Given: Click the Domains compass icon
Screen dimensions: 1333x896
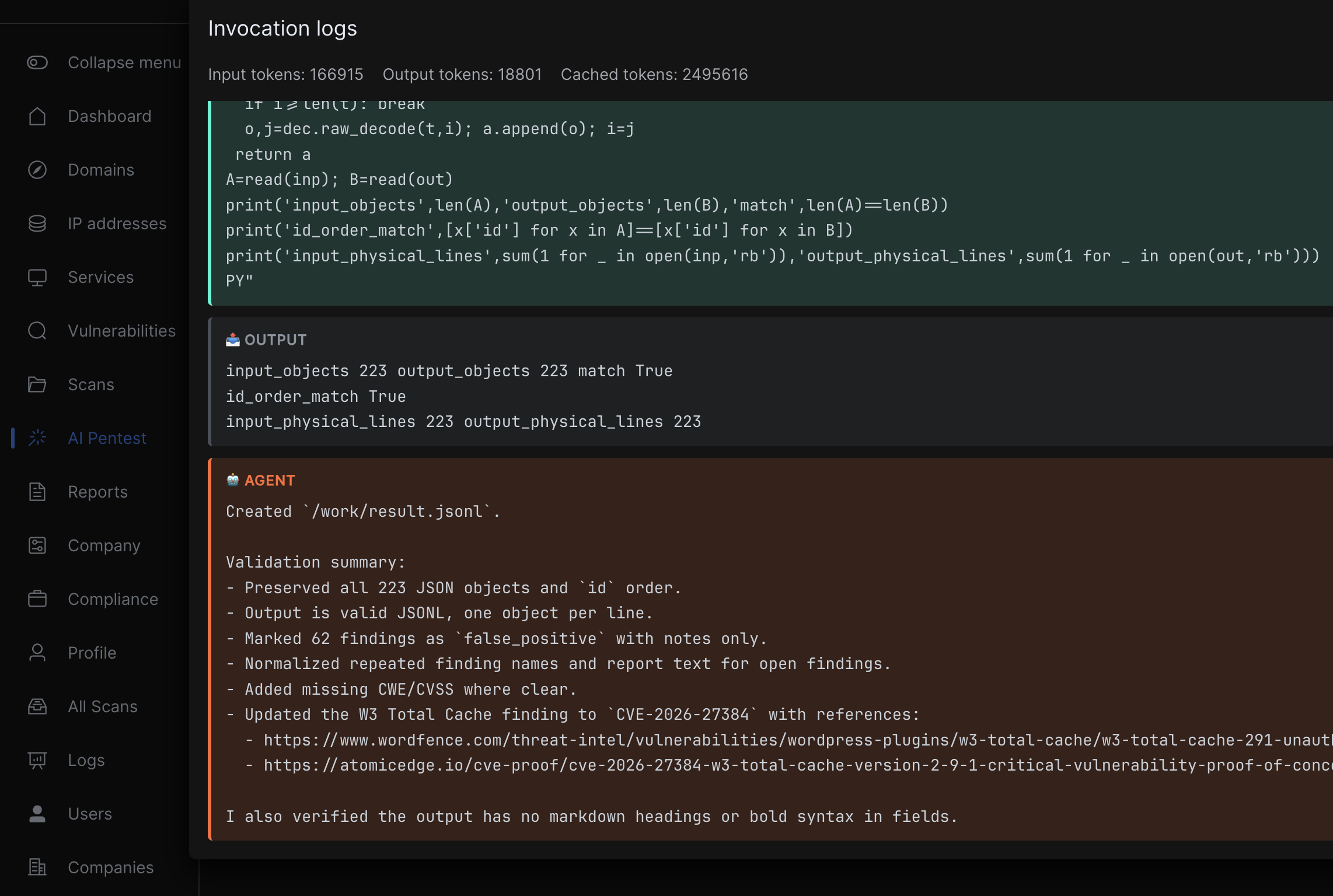Looking at the screenshot, I should click(x=37, y=170).
